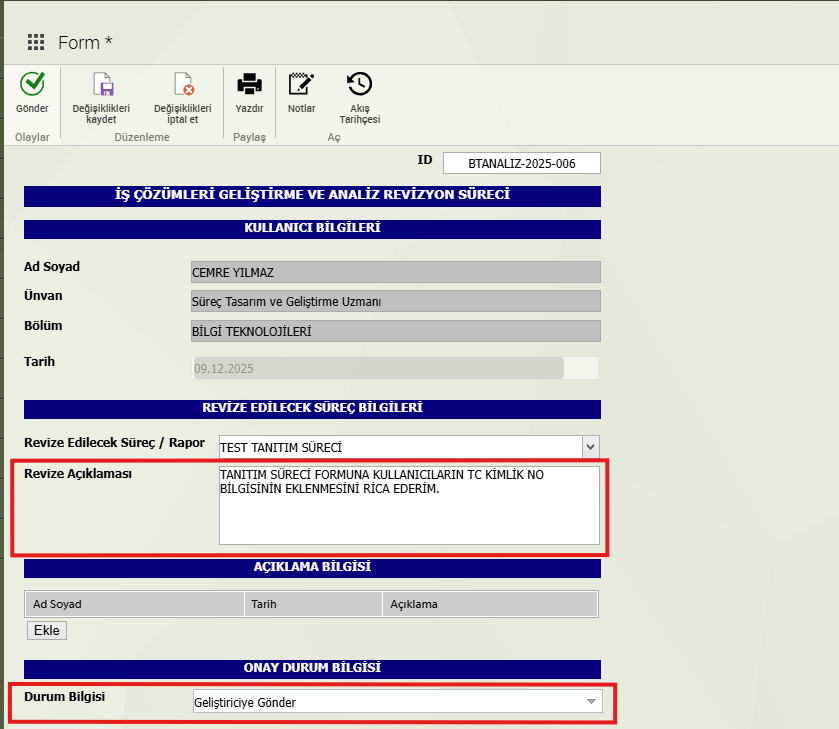Click the Tarih date field showing 09.12.2025
This screenshot has height=729, width=839.
pyautogui.click(x=378, y=368)
